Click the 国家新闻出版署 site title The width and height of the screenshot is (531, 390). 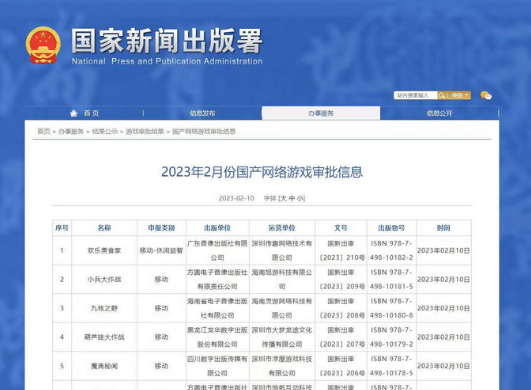point(167,41)
